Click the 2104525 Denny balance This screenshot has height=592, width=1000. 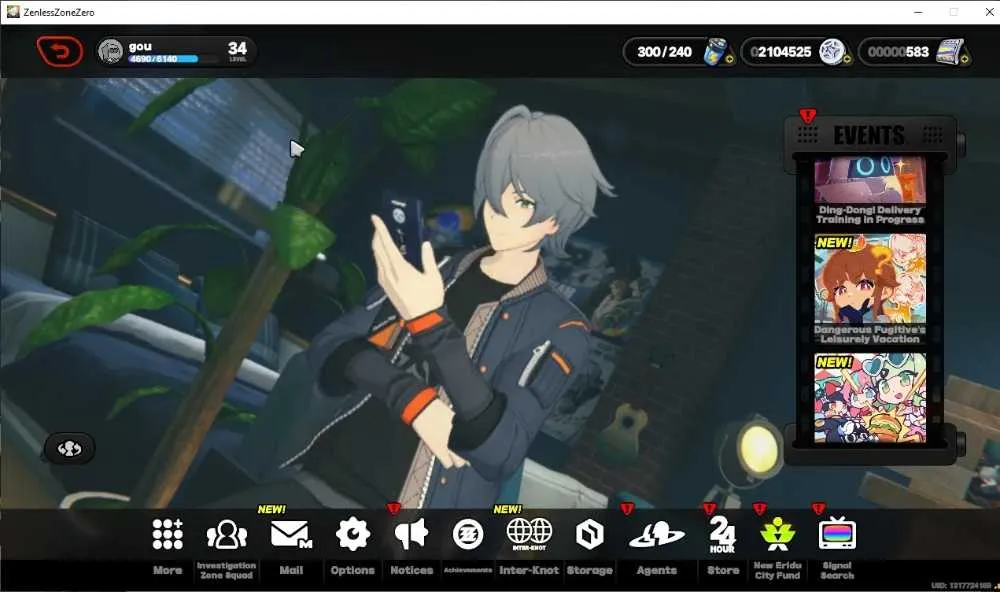pos(781,52)
